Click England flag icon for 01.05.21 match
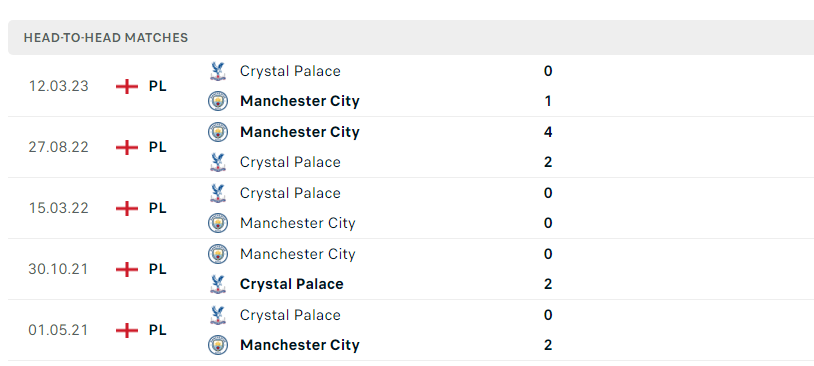This screenshot has width=814, height=366. (x=127, y=330)
